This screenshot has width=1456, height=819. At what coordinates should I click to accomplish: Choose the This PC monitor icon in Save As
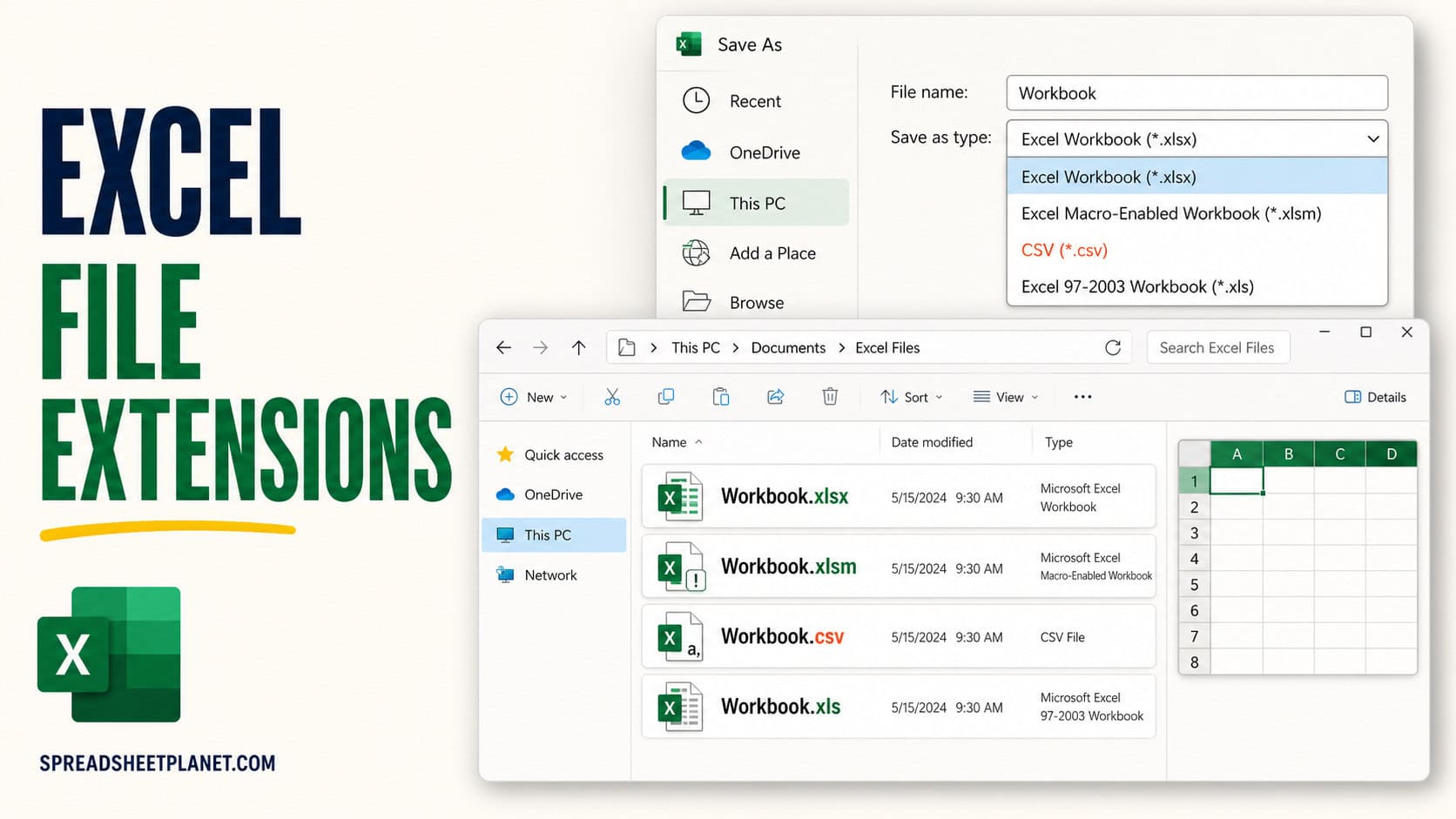(696, 203)
